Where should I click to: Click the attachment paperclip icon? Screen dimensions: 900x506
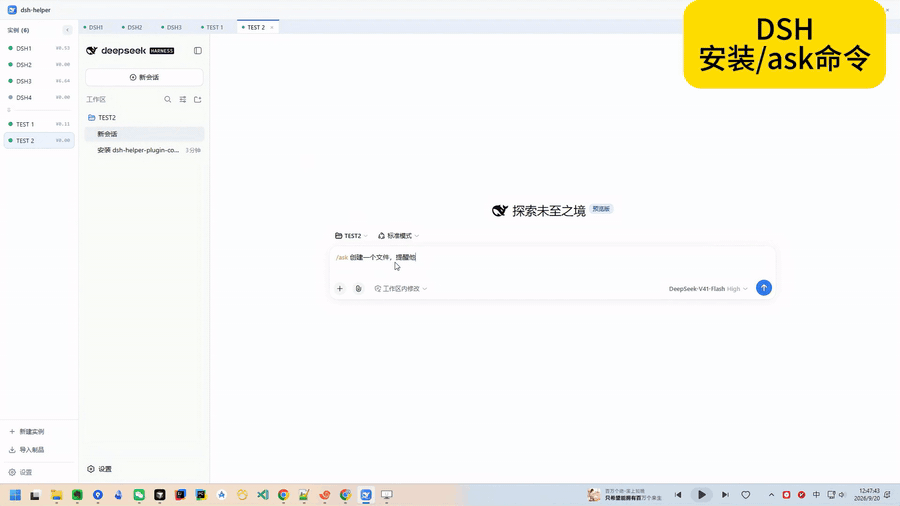pyautogui.click(x=358, y=289)
